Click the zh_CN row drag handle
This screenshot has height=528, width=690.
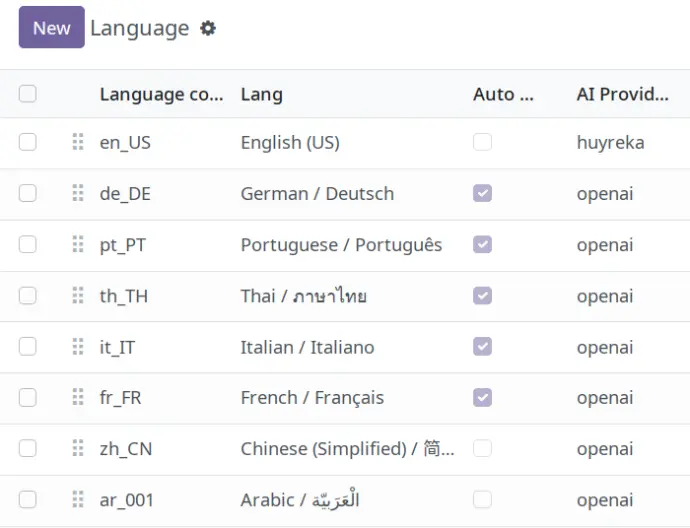point(78,448)
